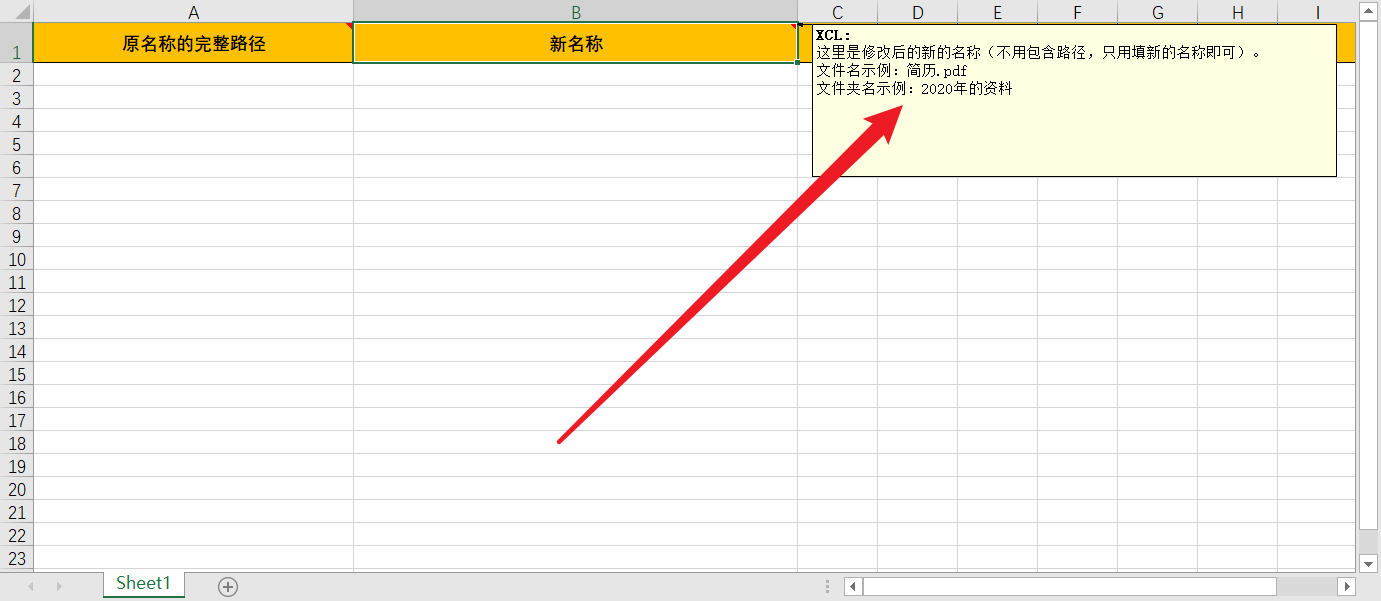Select the cell labeled 新名称
Viewport: 1381px width, 601px height.
tap(575, 44)
